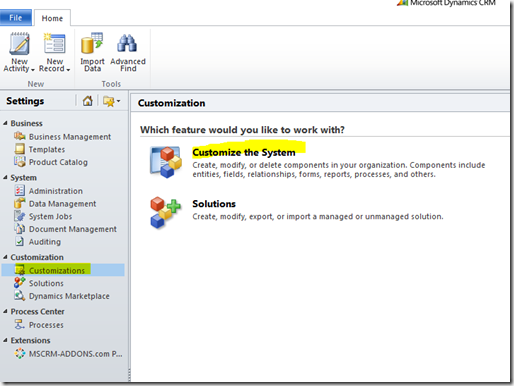
Task: Select Dynamics Marketplace in sidebar
Action: [x=69, y=296]
